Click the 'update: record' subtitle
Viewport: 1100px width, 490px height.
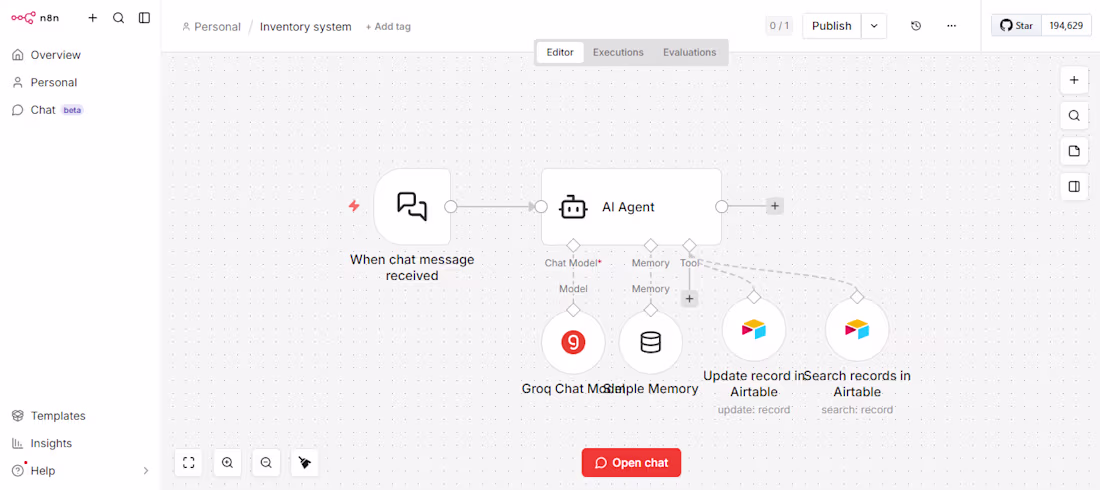point(754,410)
